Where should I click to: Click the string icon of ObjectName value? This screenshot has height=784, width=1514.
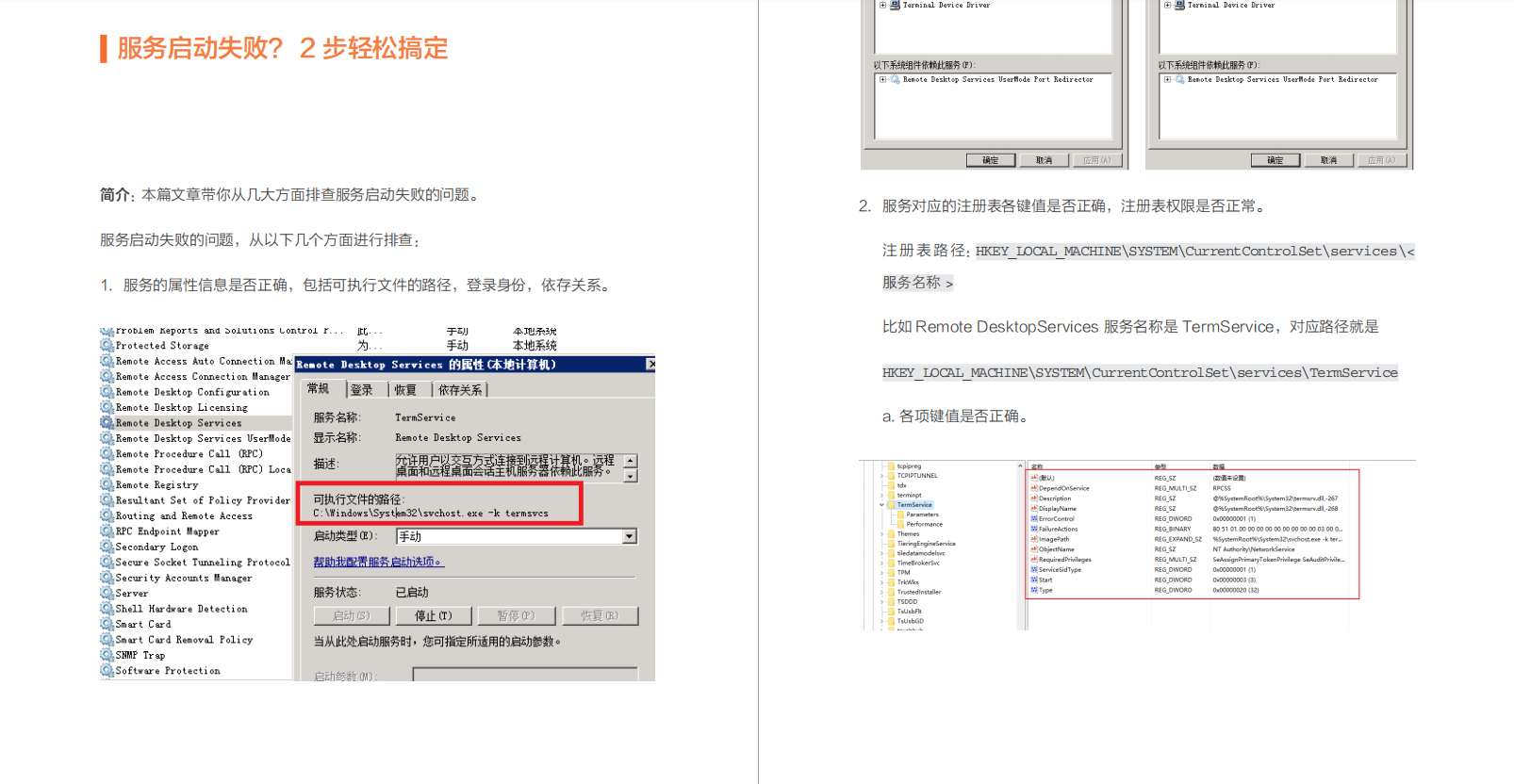click(1034, 549)
